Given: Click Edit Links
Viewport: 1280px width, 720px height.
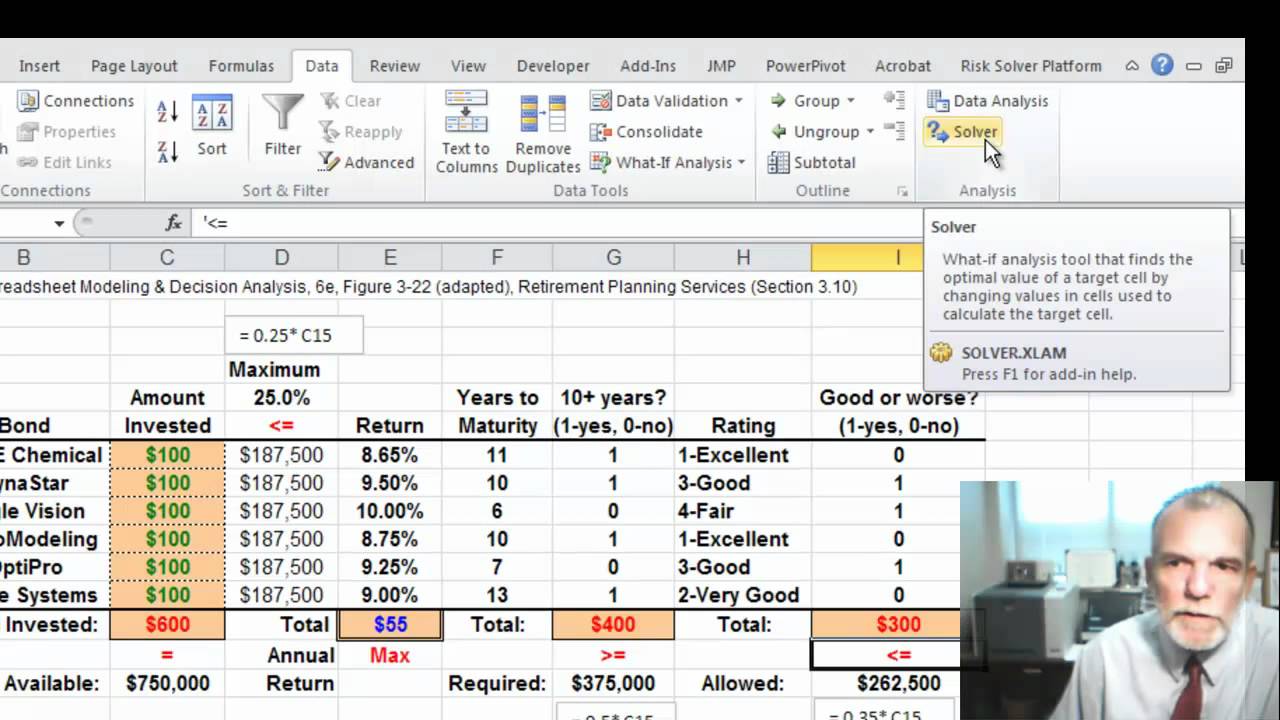Looking at the screenshot, I should [x=64, y=162].
